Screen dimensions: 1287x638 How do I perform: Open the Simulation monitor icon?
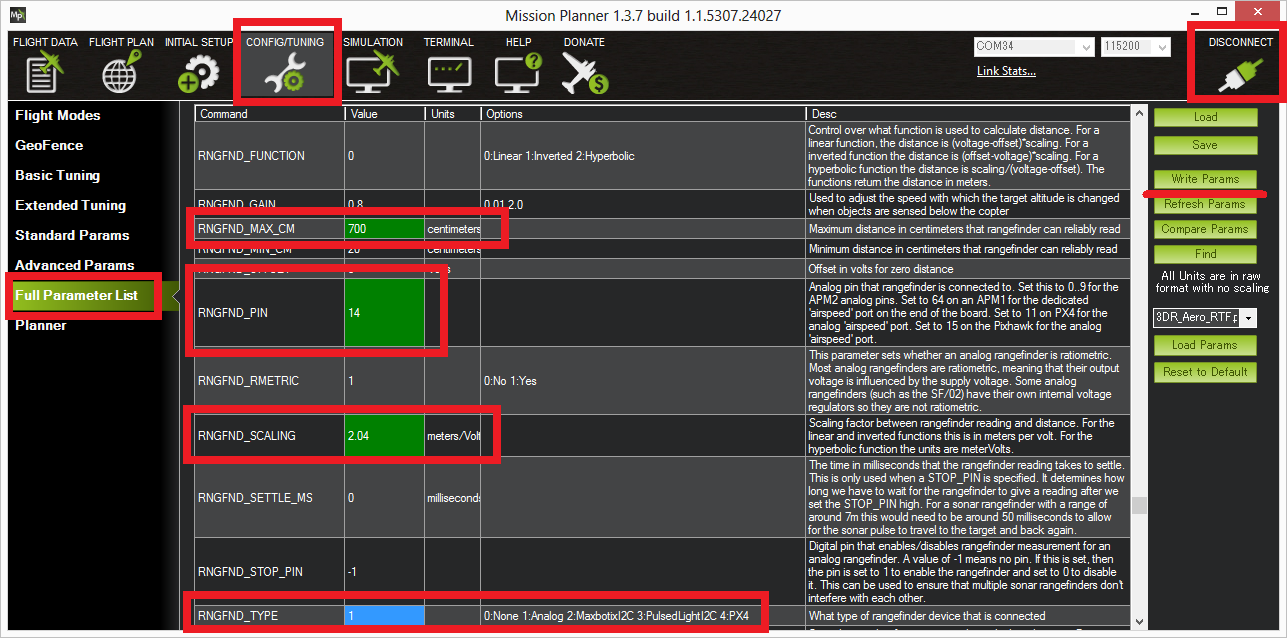click(x=372, y=74)
